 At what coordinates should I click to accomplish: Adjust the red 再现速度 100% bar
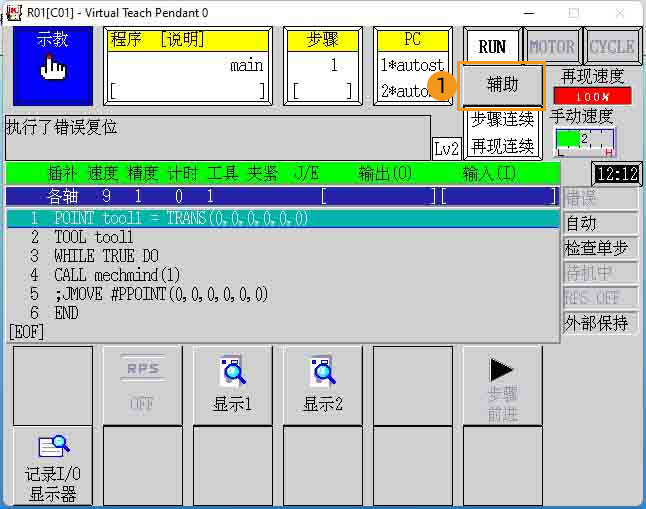(x=592, y=96)
